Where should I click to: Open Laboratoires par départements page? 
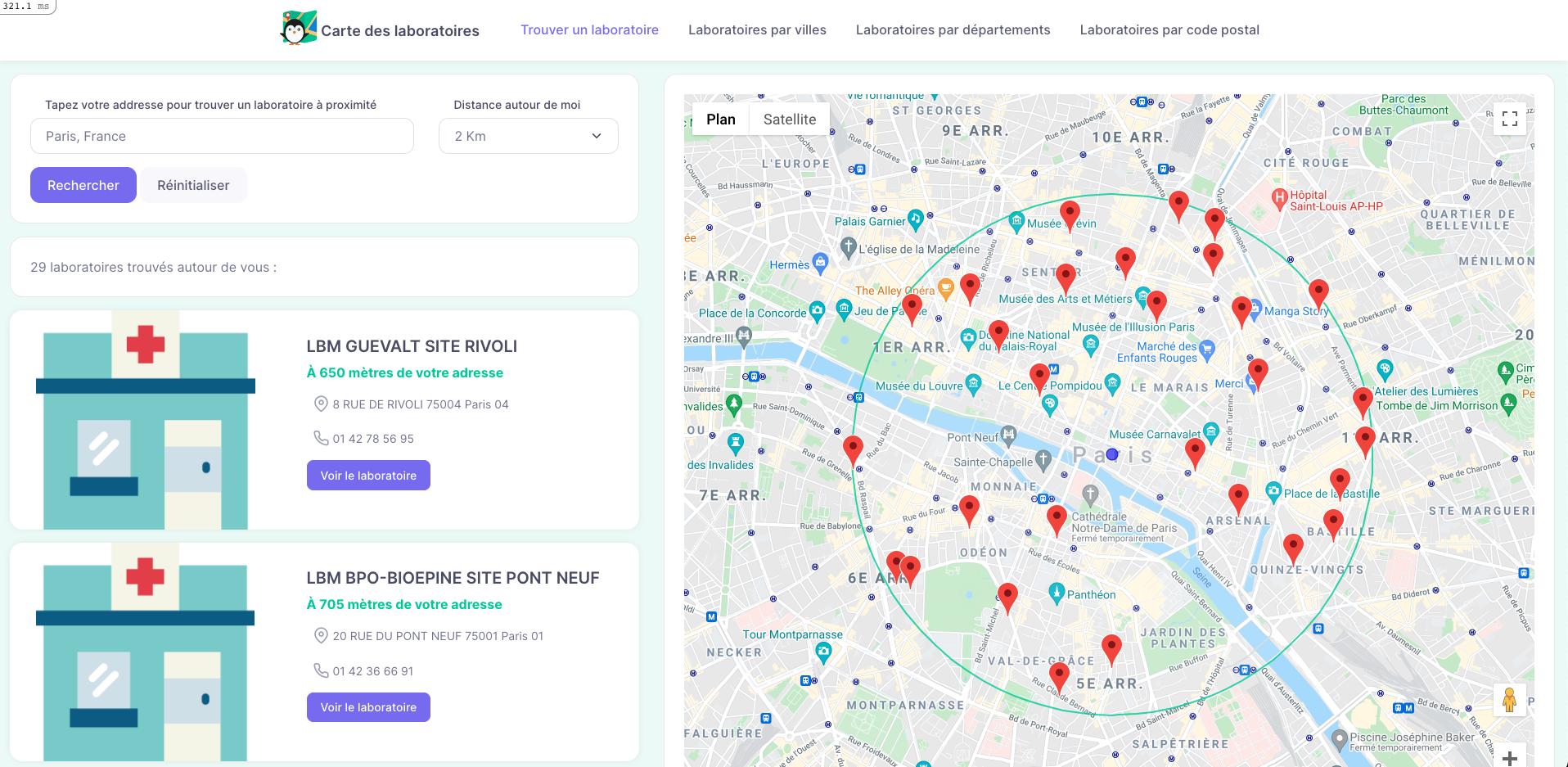pyautogui.click(x=953, y=30)
